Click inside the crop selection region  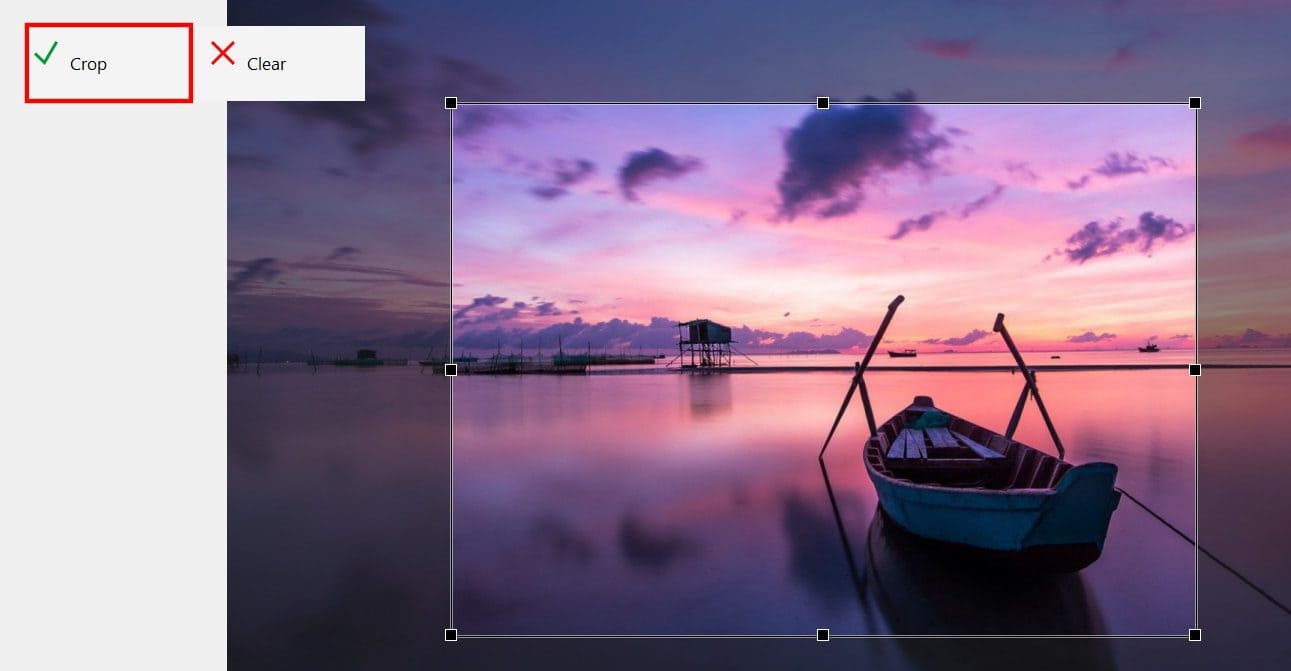(700, 450)
